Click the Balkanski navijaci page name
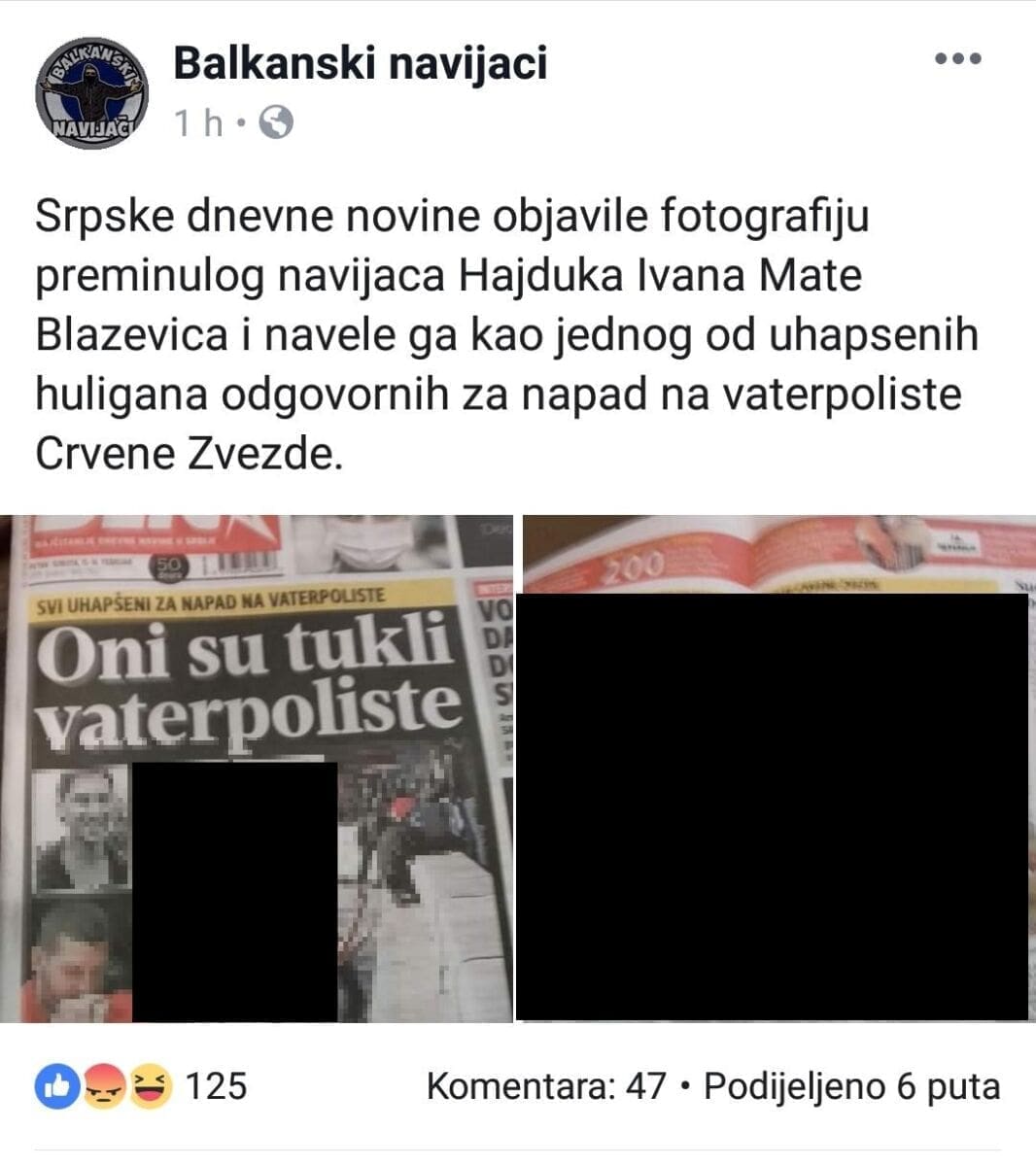Image resolution: width=1036 pixels, height=1166 pixels. pos(360,63)
